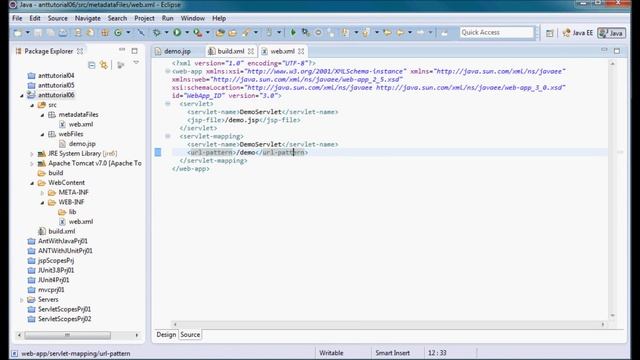The height and width of the screenshot is (360, 640).
Task: Open the New Java Class dropdown arrow
Action: tap(128, 33)
